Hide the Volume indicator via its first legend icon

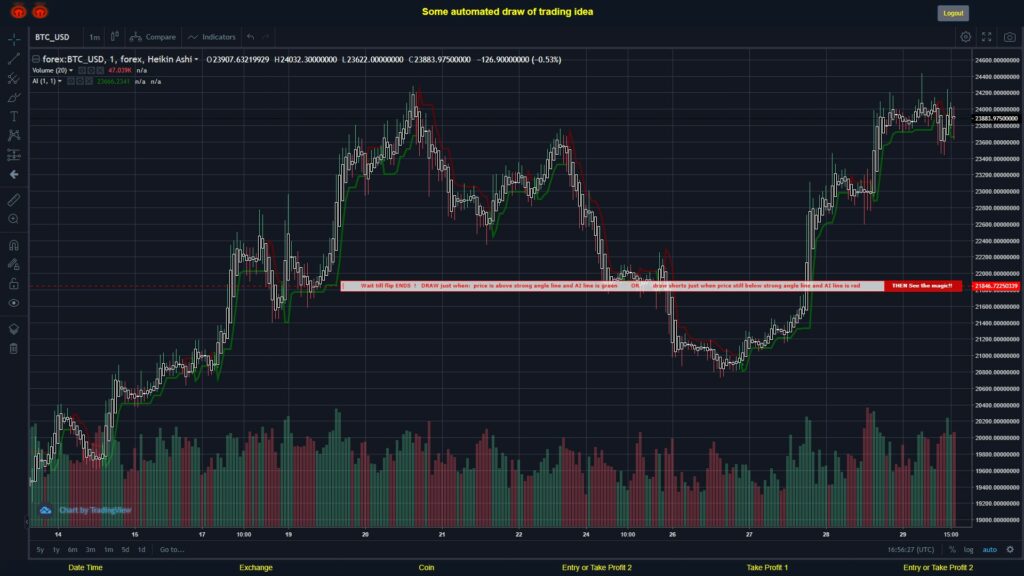tap(82, 71)
